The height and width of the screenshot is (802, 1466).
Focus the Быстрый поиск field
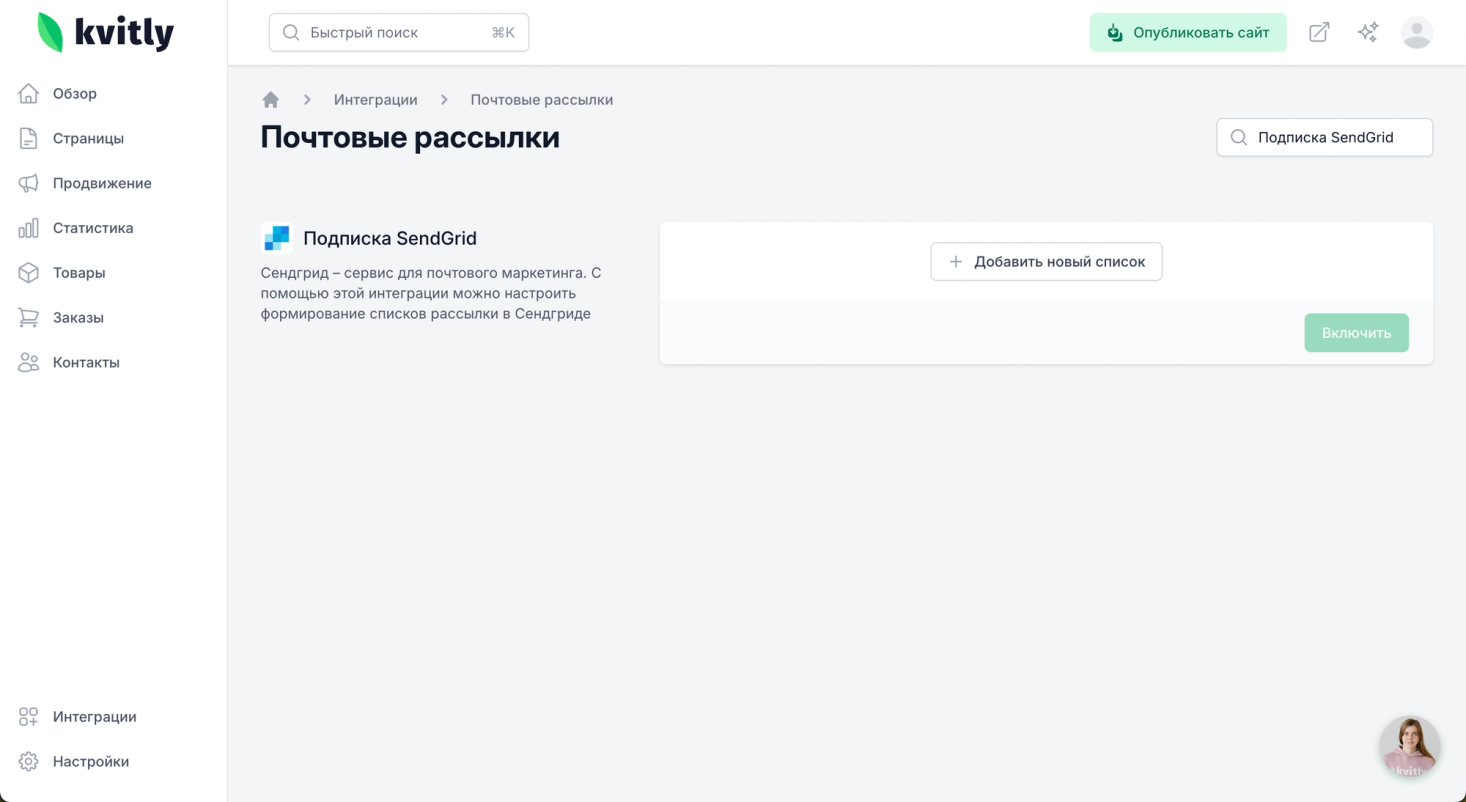tap(399, 33)
